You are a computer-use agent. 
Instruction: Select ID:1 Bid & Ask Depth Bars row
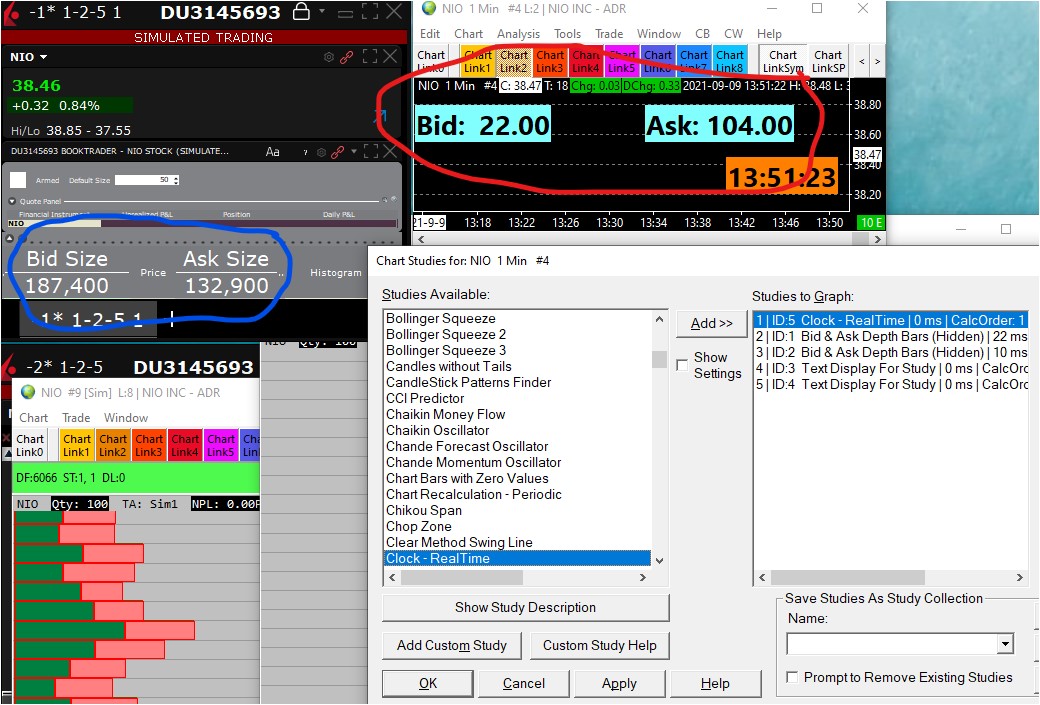[891, 336]
